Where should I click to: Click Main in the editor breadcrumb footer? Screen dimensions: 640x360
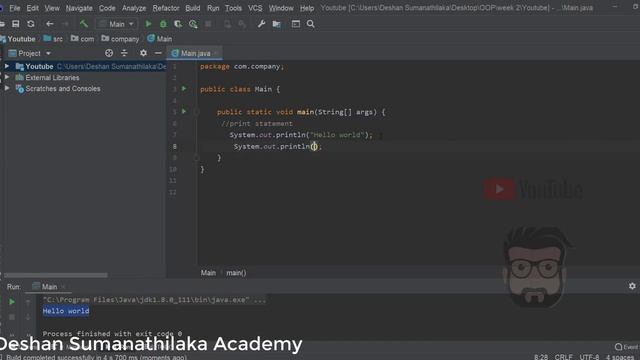click(x=208, y=273)
